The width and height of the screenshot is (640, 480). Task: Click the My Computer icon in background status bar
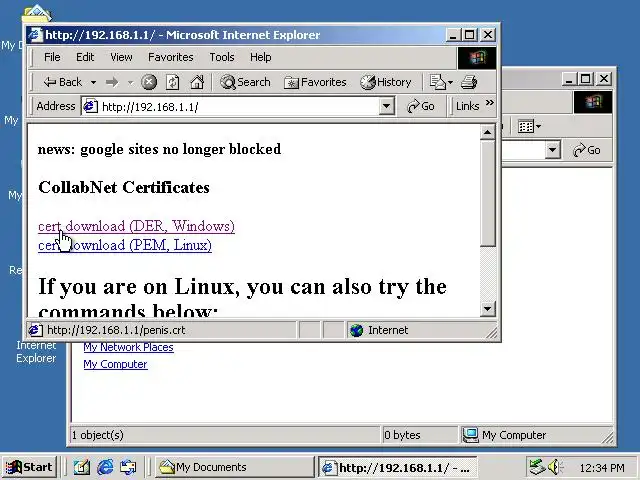pyautogui.click(x=470, y=435)
